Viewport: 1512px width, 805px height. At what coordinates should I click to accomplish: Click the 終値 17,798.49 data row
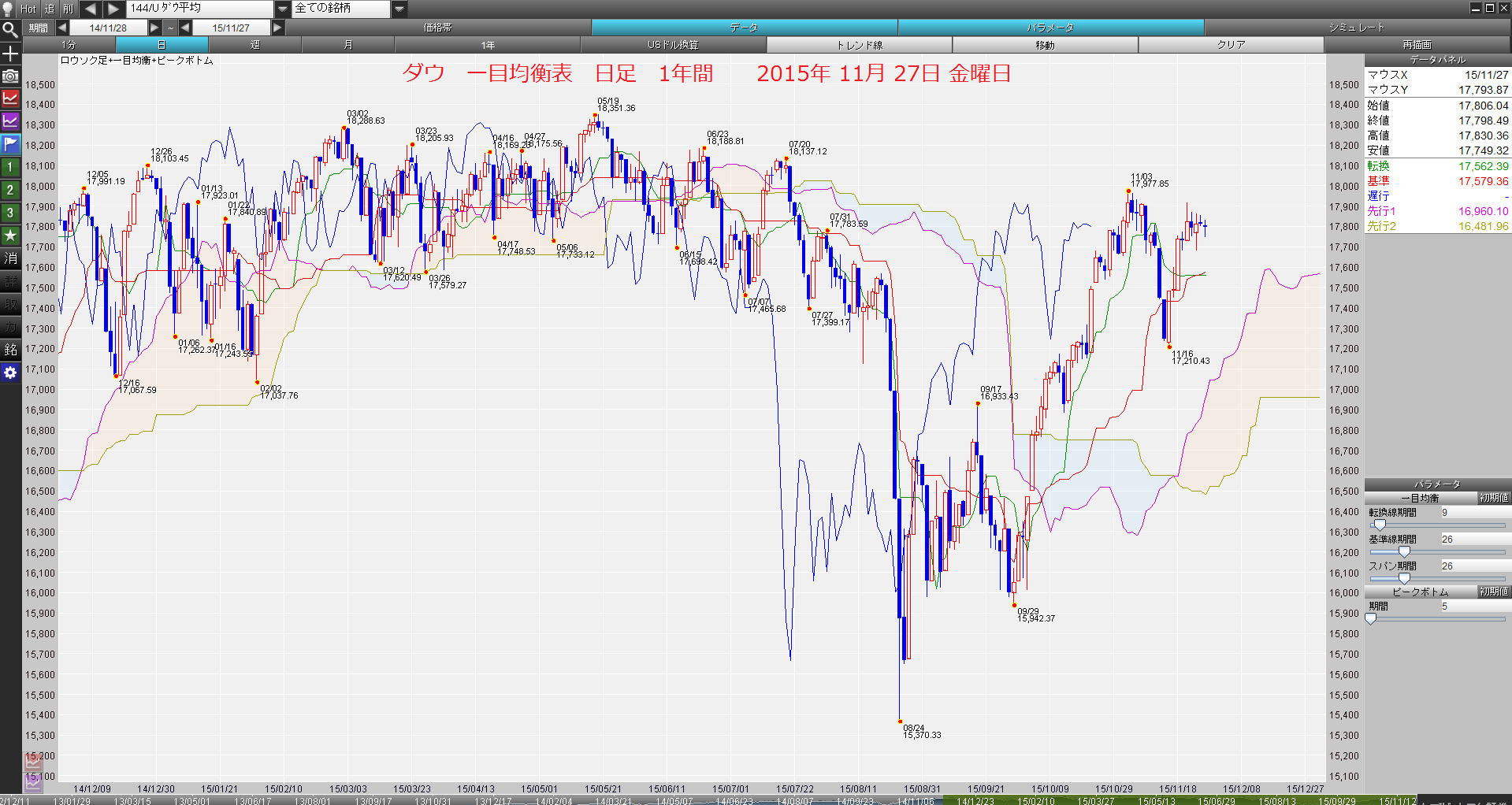[1437, 121]
